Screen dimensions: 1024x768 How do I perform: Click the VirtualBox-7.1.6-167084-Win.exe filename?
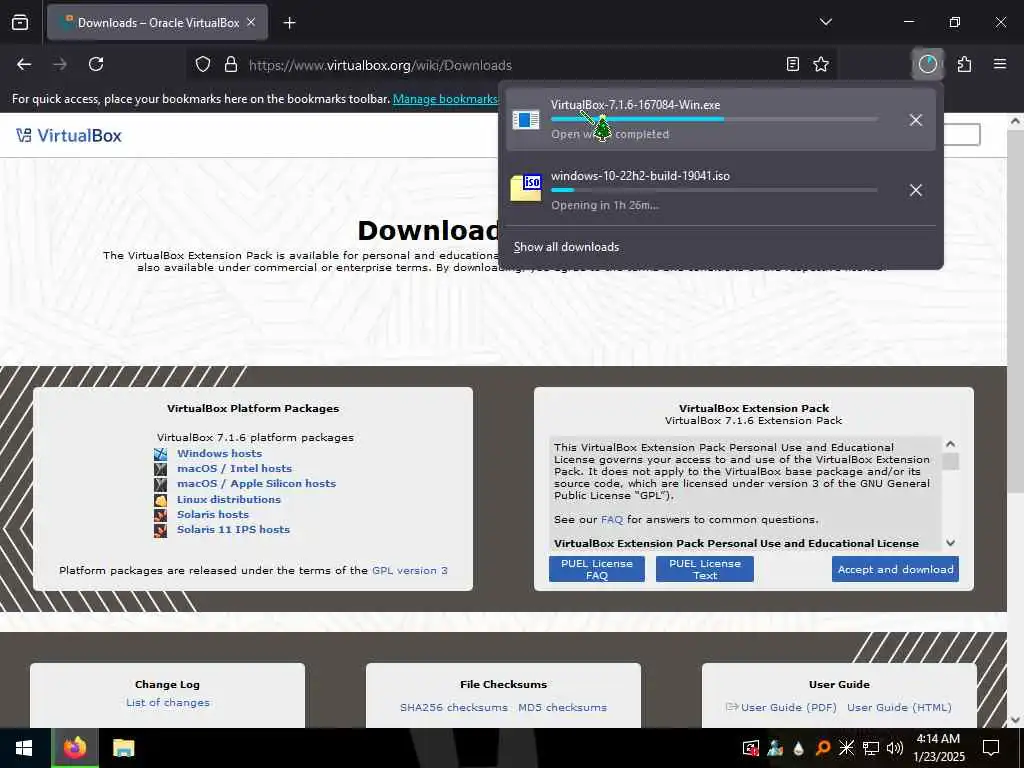click(x=635, y=104)
